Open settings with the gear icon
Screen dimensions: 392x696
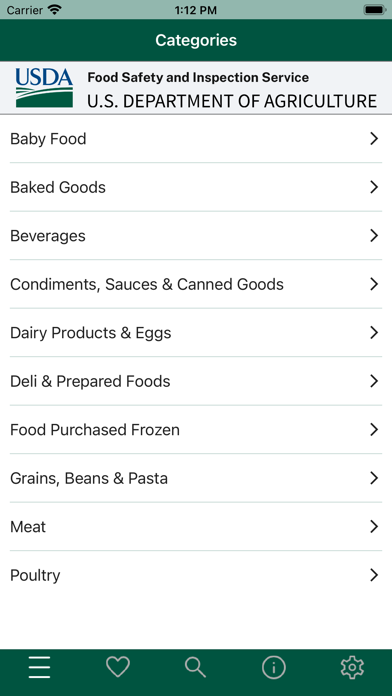(x=352, y=667)
